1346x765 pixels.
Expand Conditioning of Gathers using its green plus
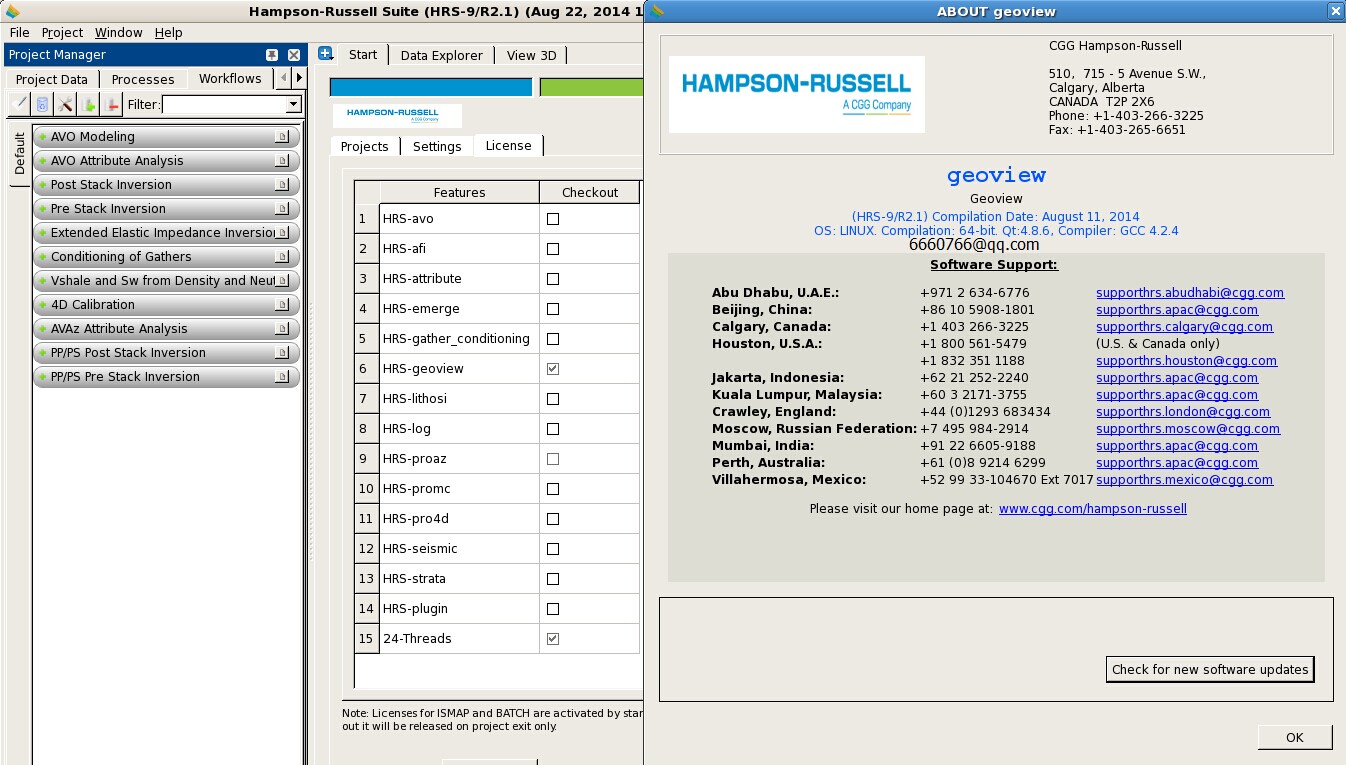tap(42, 257)
